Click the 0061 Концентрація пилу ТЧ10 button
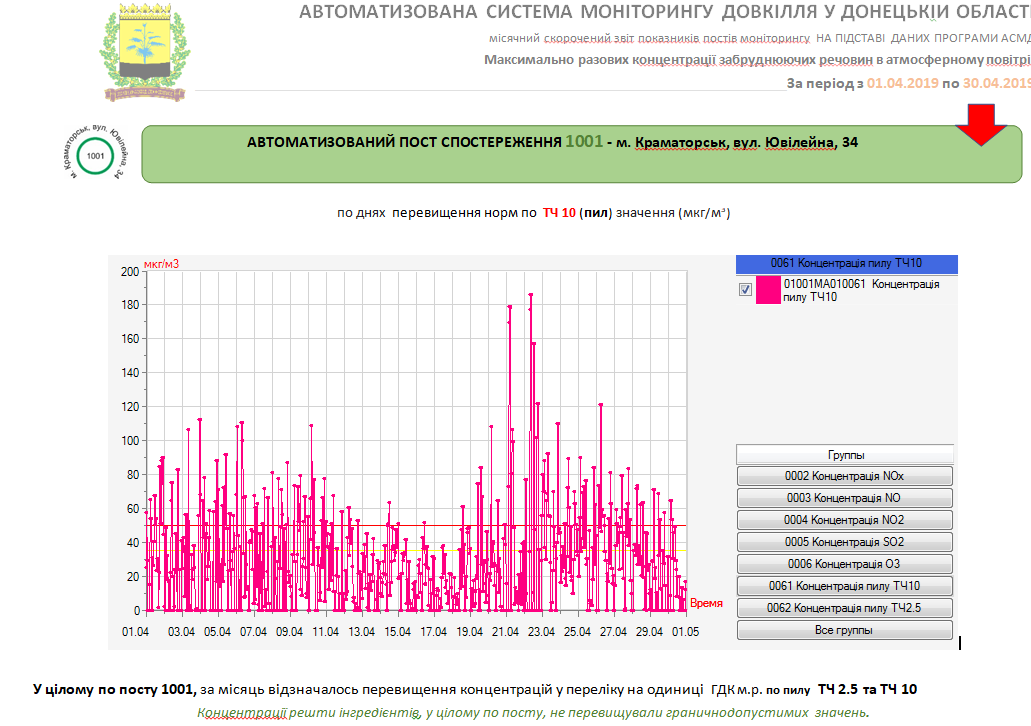Screen dimensions: 1031x726 point(844,586)
